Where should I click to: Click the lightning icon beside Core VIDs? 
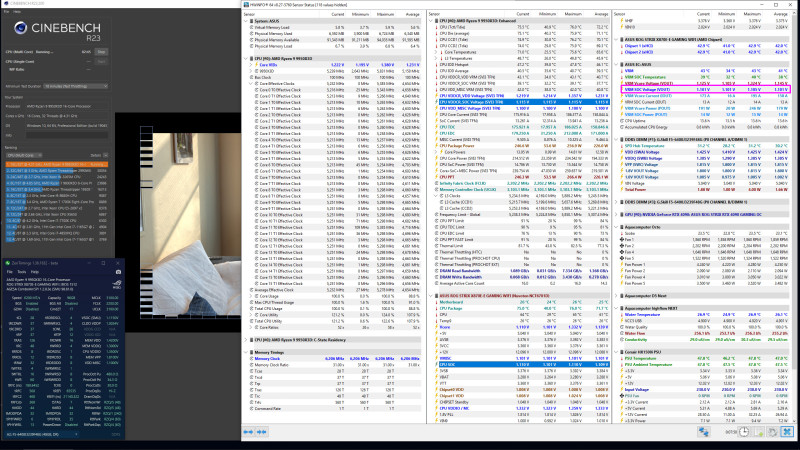[x=257, y=65]
